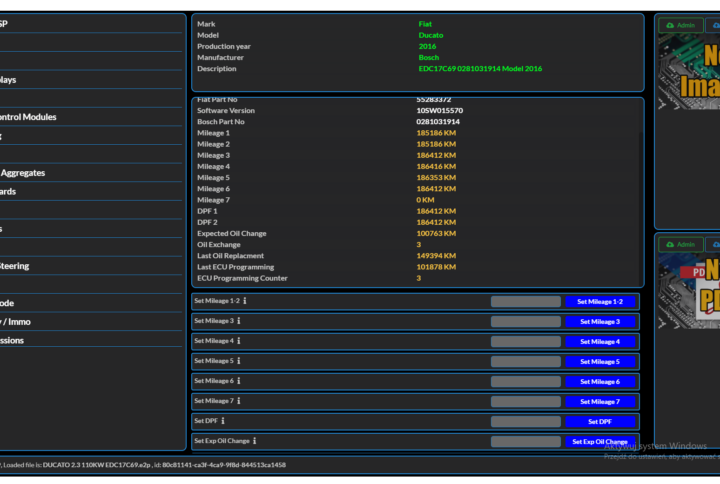Select the Set DPF value input field

(525, 421)
